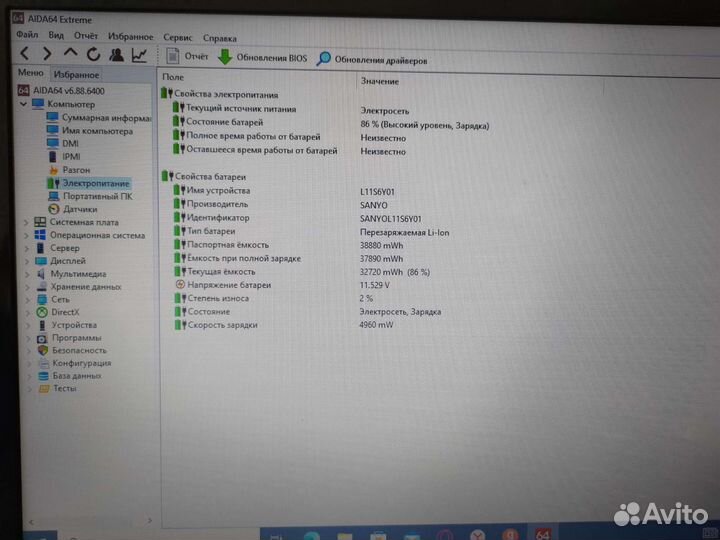Open the Сервис menu
The image size is (720, 540).
[178, 37]
